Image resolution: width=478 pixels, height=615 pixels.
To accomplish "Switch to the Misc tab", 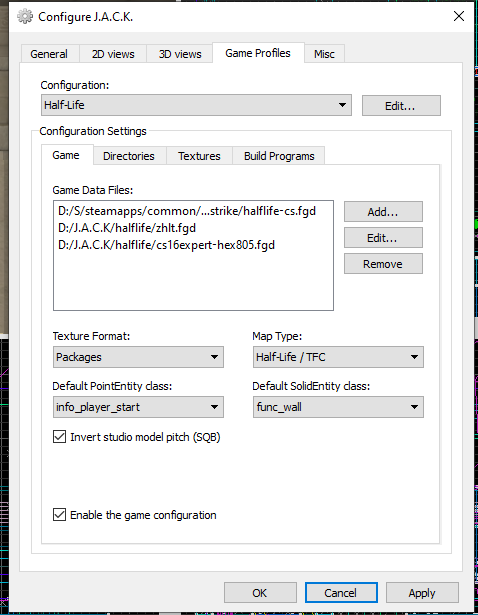I will coord(324,54).
